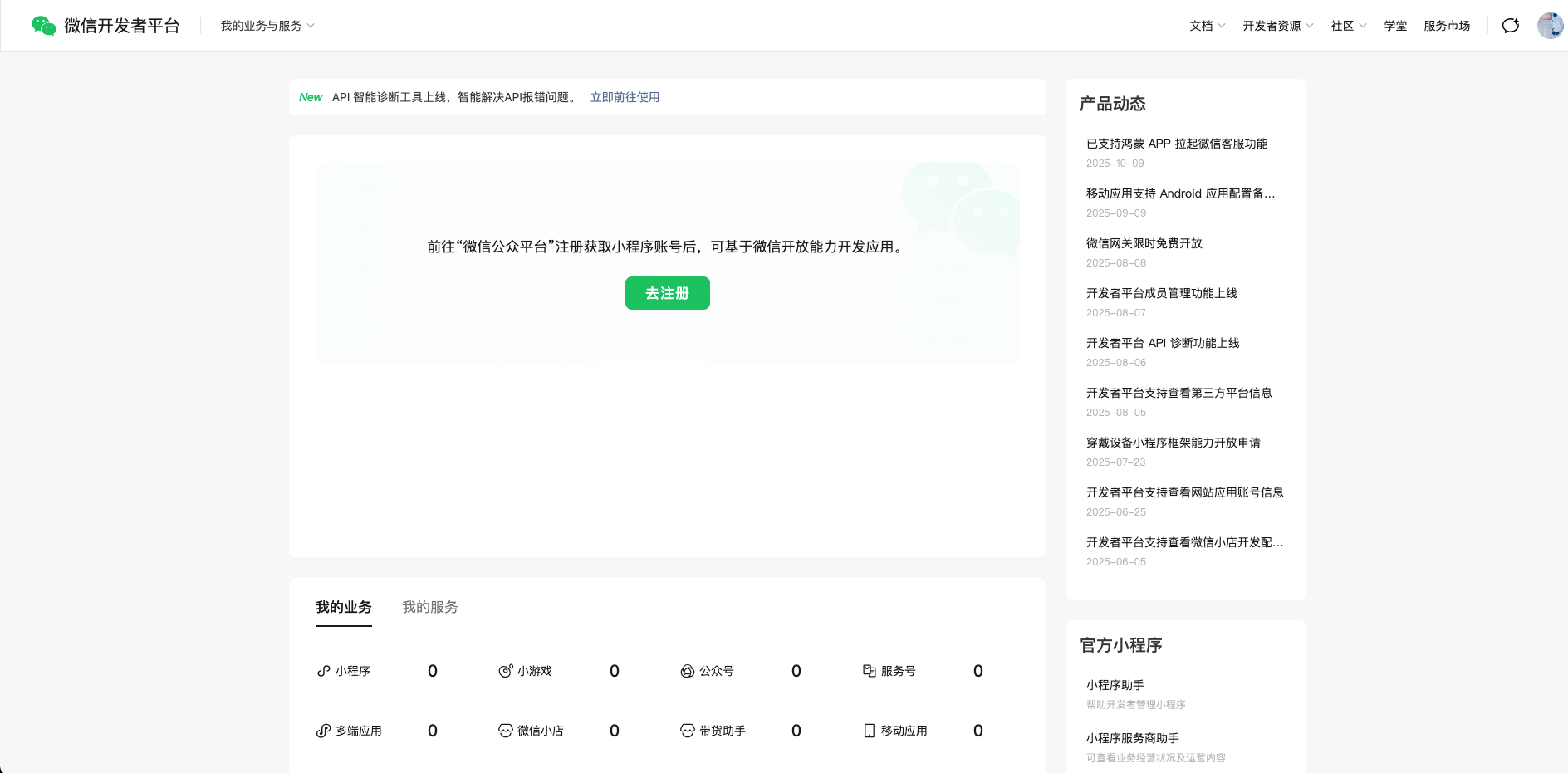Click the 官方小程序 section heading
Image resolution: width=1568 pixels, height=773 pixels.
click(1121, 645)
